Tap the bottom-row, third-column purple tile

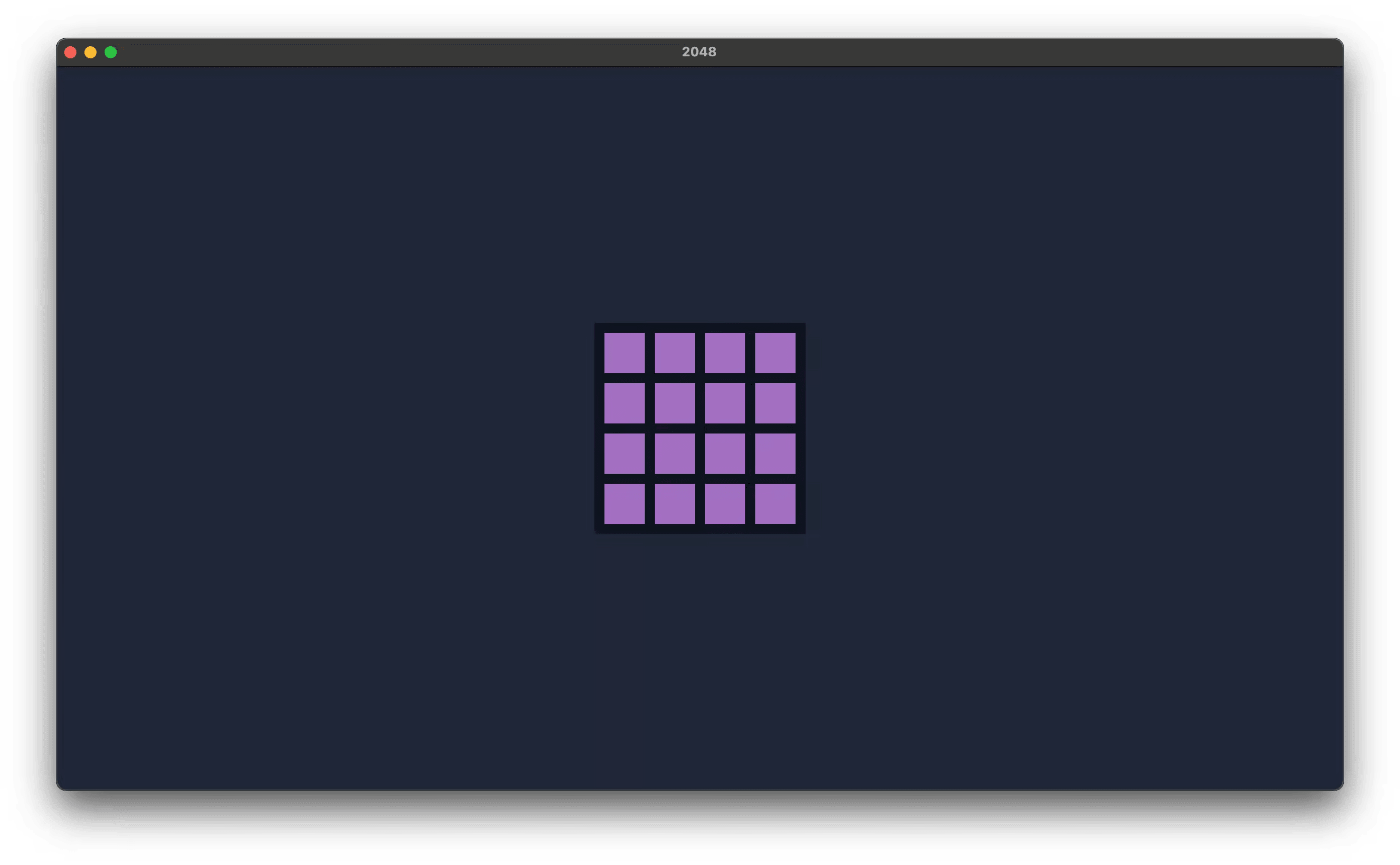(x=725, y=504)
